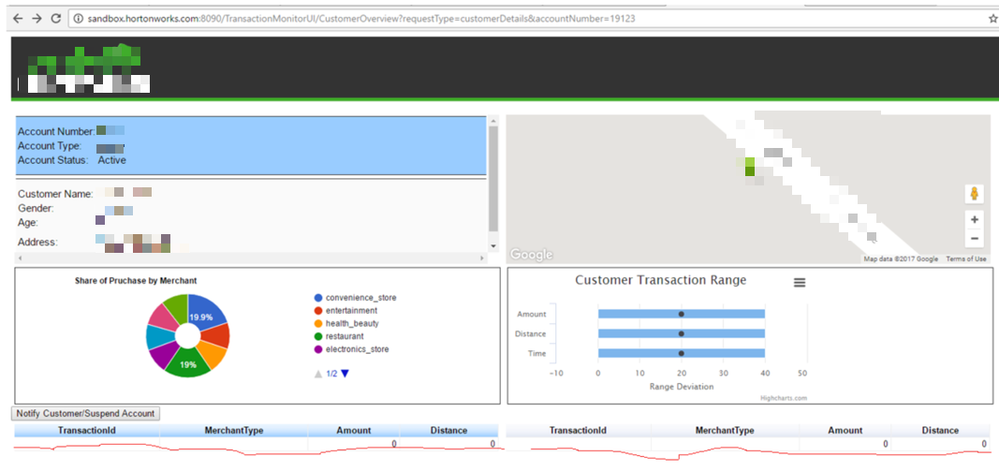Zoom out on the map
Viewport: 999px width, 472px height.
click(x=973, y=239)
